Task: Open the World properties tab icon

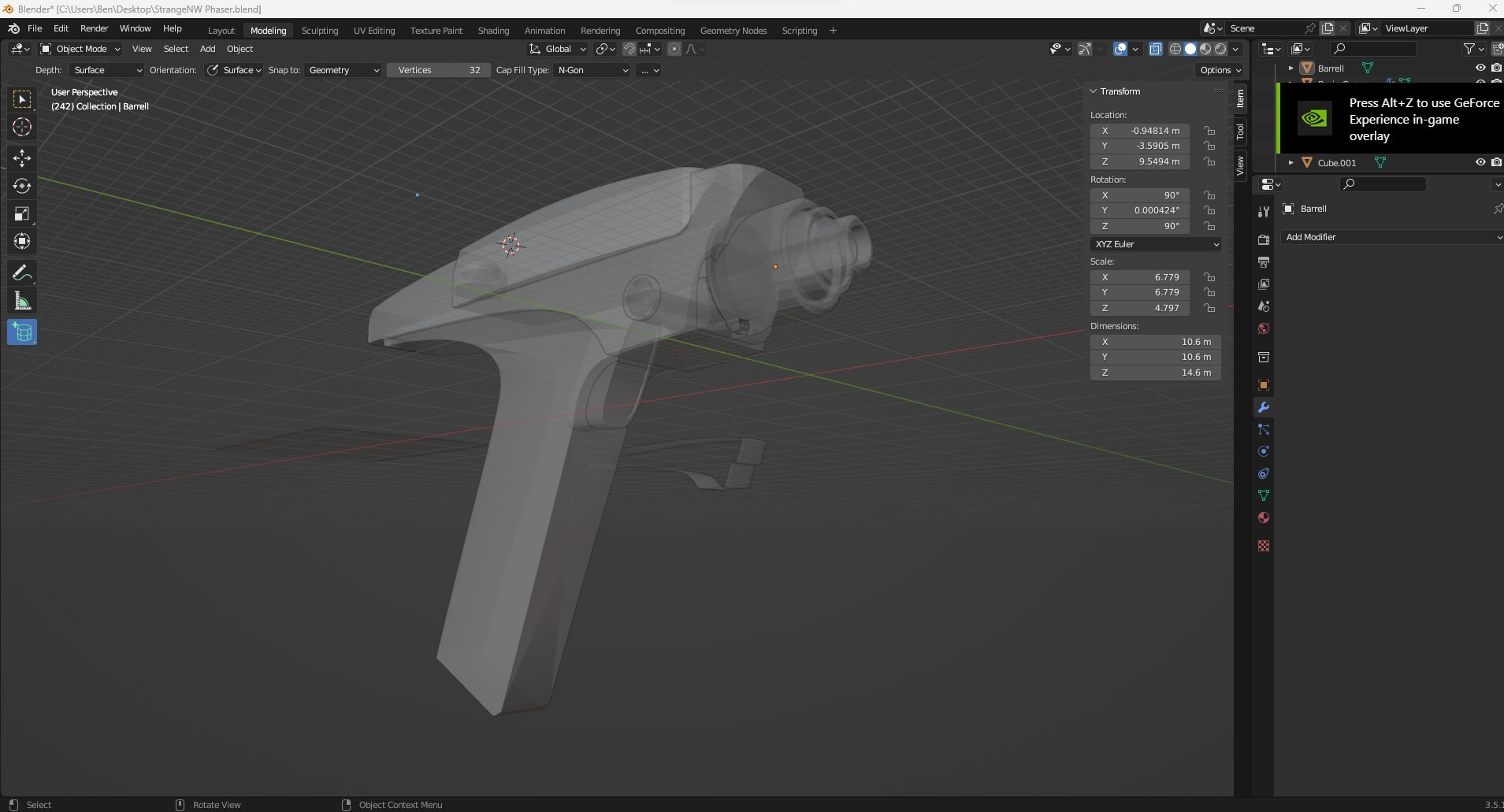Action: tap(1264, 328)
